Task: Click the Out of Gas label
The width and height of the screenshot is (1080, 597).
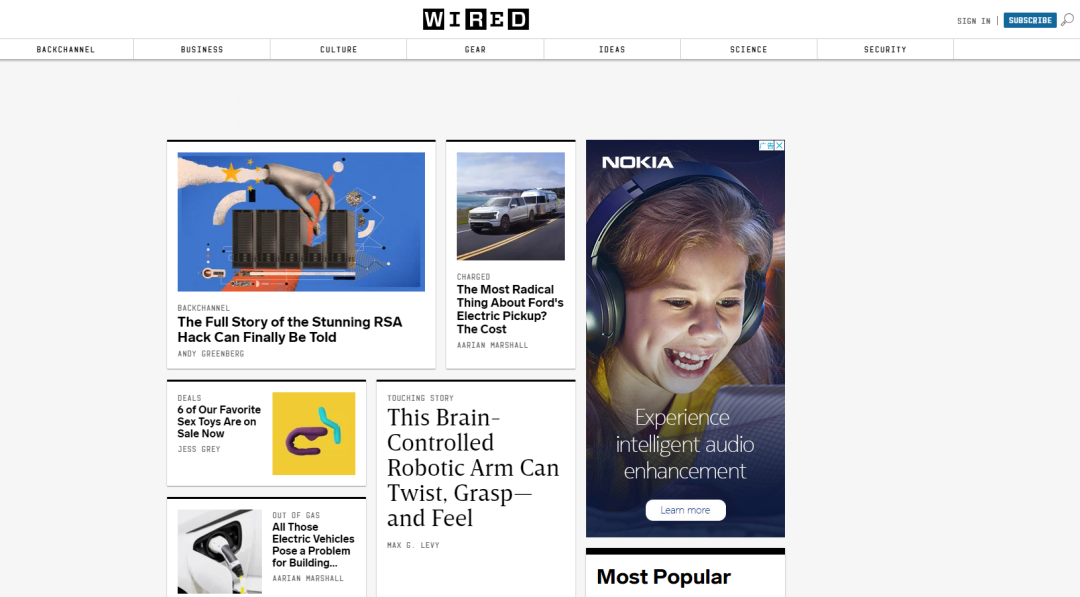Action: (296, 515)
